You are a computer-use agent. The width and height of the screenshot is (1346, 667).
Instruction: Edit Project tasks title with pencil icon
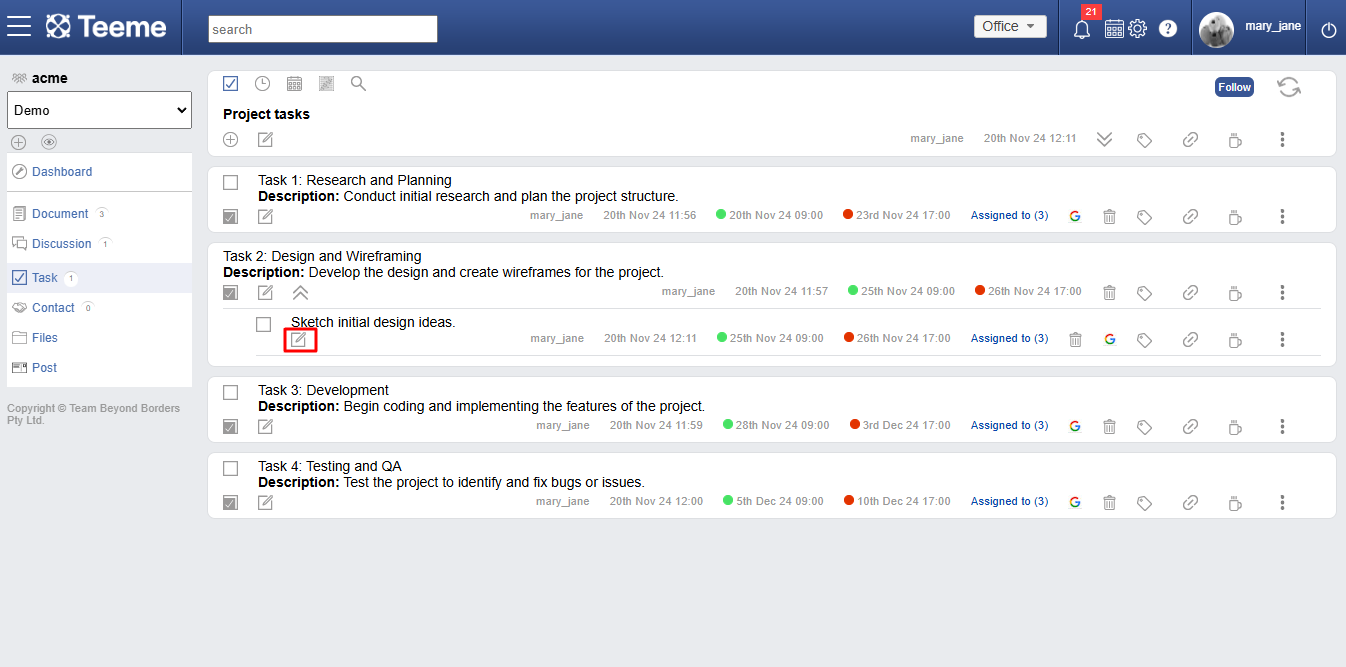click(265, 139)
